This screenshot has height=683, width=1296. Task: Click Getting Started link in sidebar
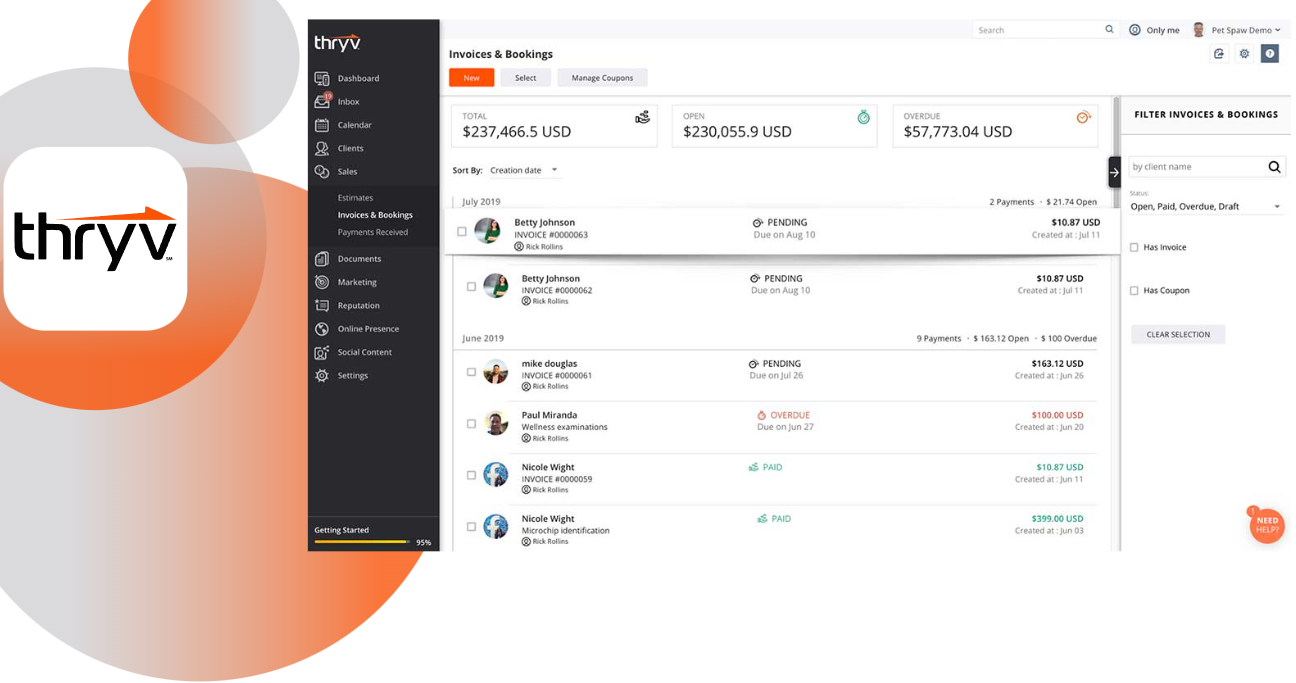click(342, 530)
